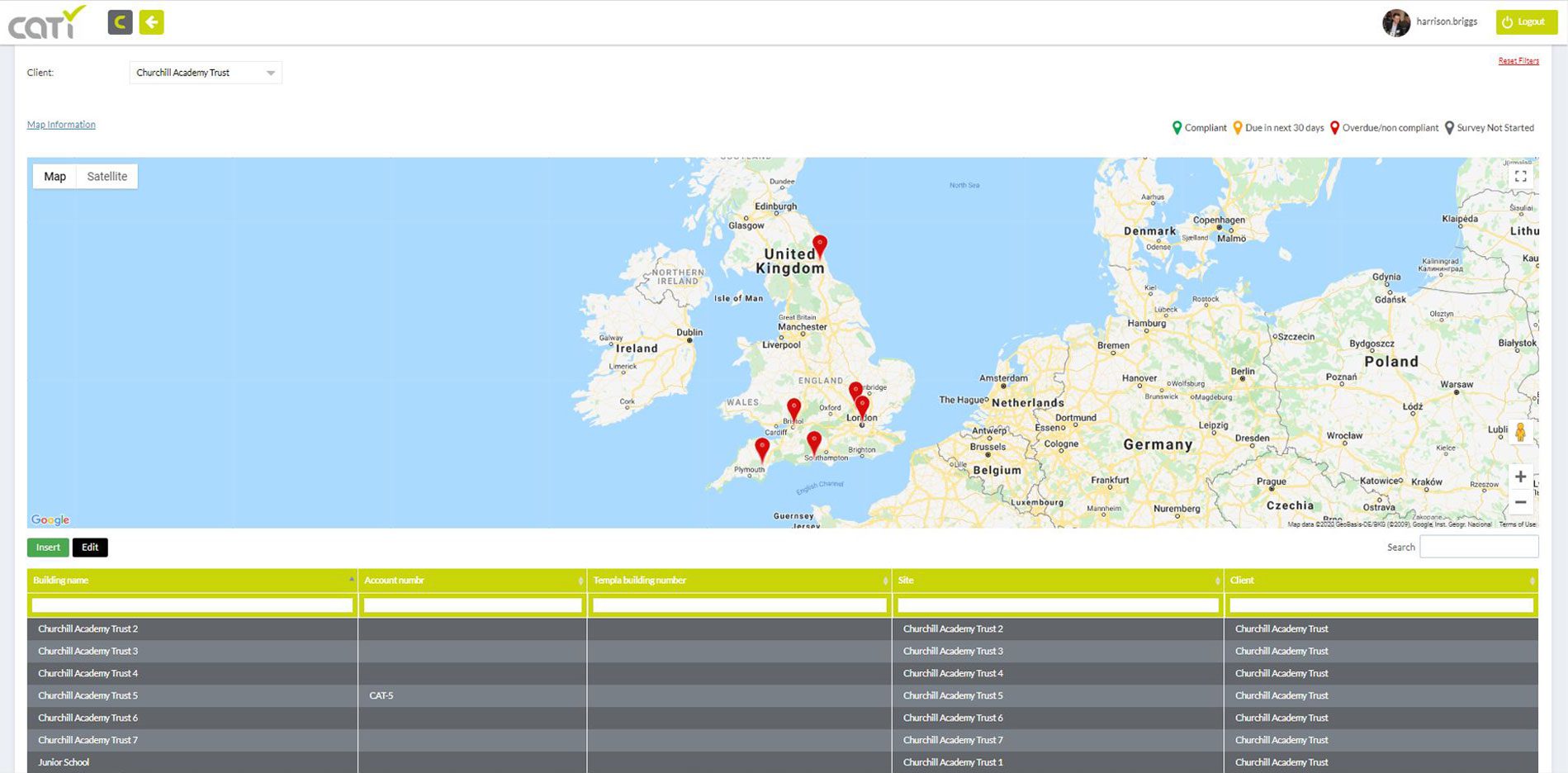Click the green Compliant legend pin
The width and height of the screenshot is (1568, 773).
1177,128
